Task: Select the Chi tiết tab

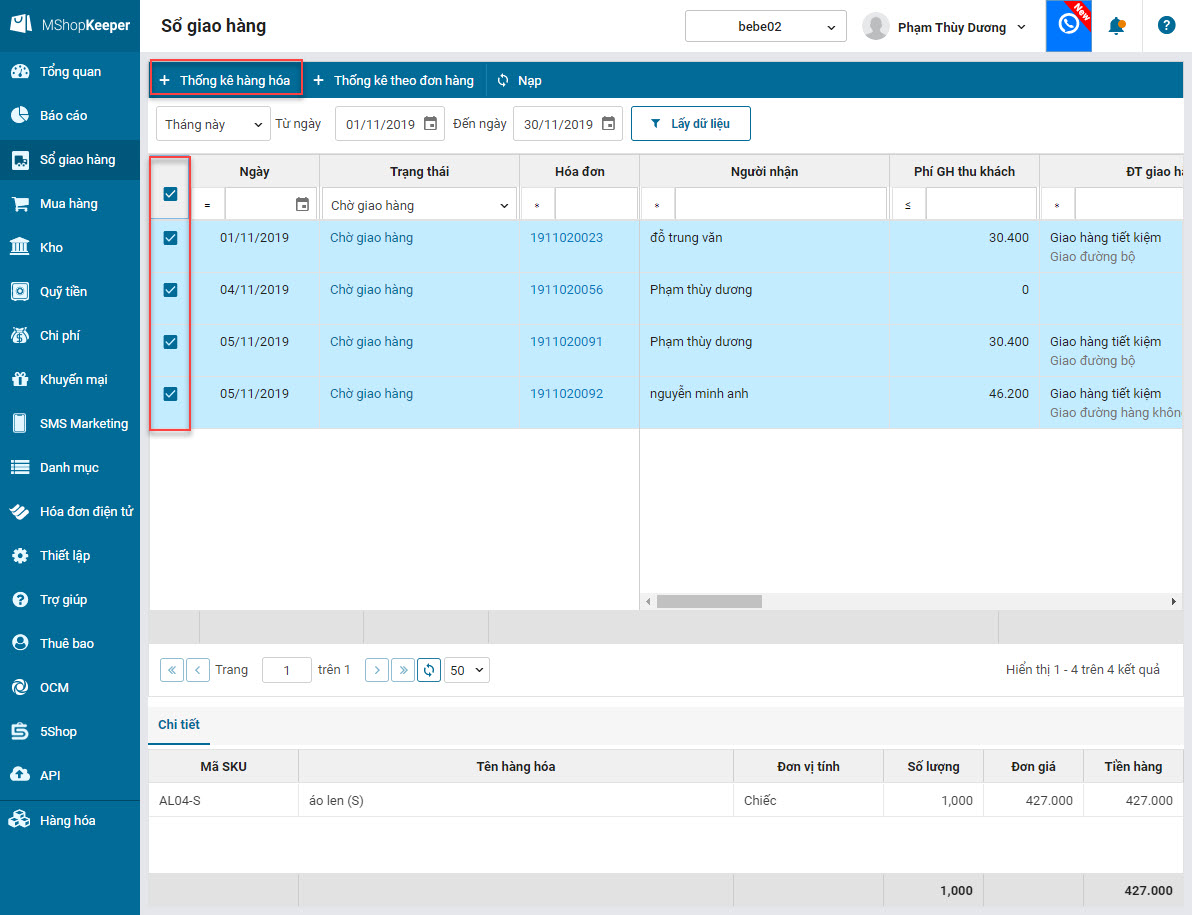Action: coord(179,725)
